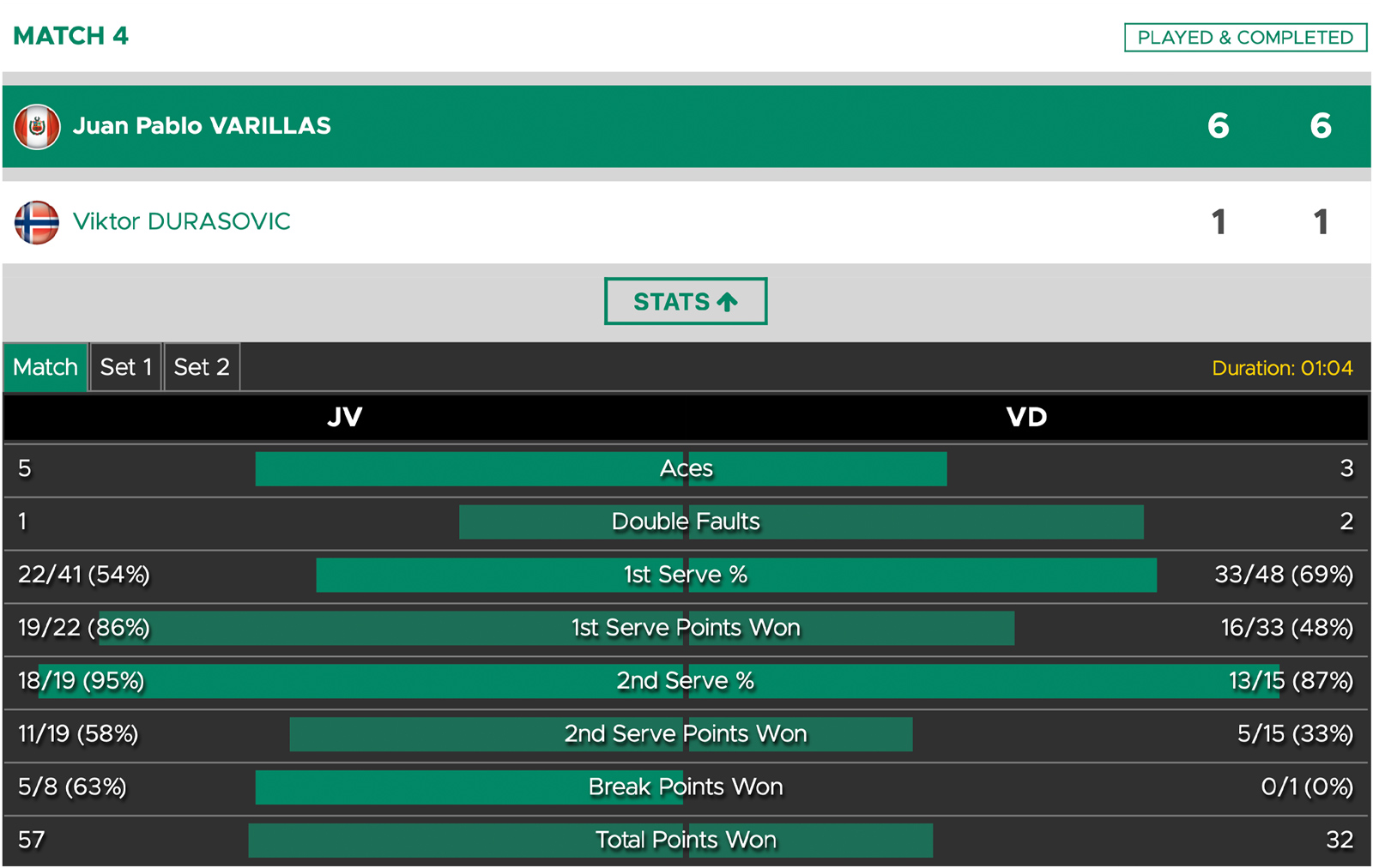
Task: Click the JV column header
Action: (345, 418)
